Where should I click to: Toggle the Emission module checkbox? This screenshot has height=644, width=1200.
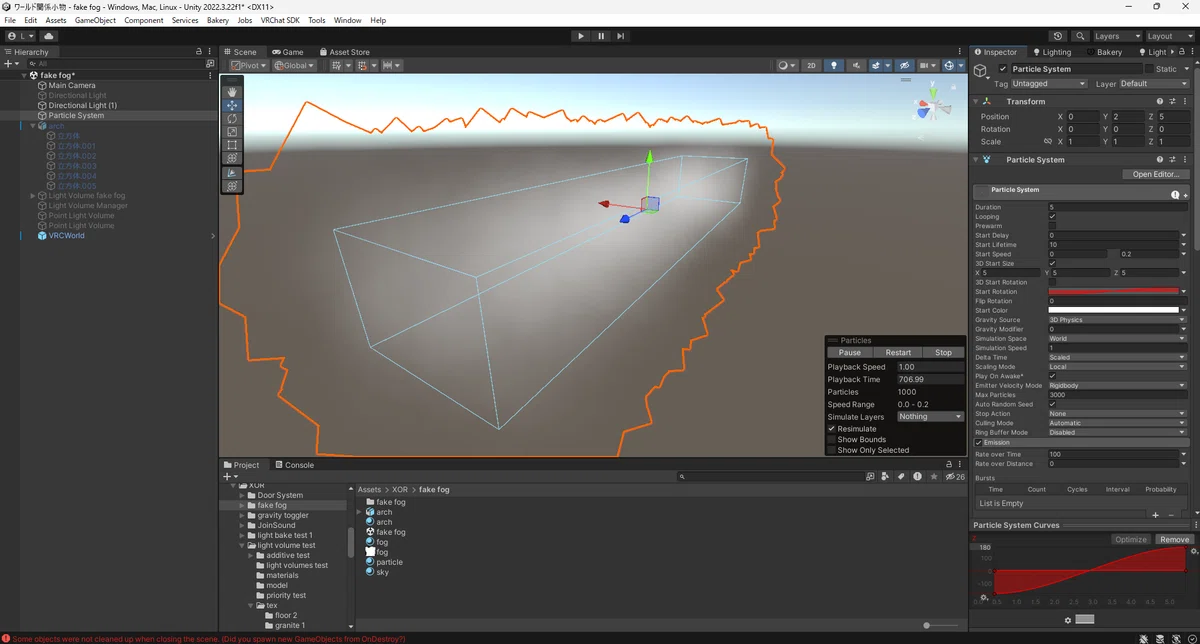(x=979, y=442)
